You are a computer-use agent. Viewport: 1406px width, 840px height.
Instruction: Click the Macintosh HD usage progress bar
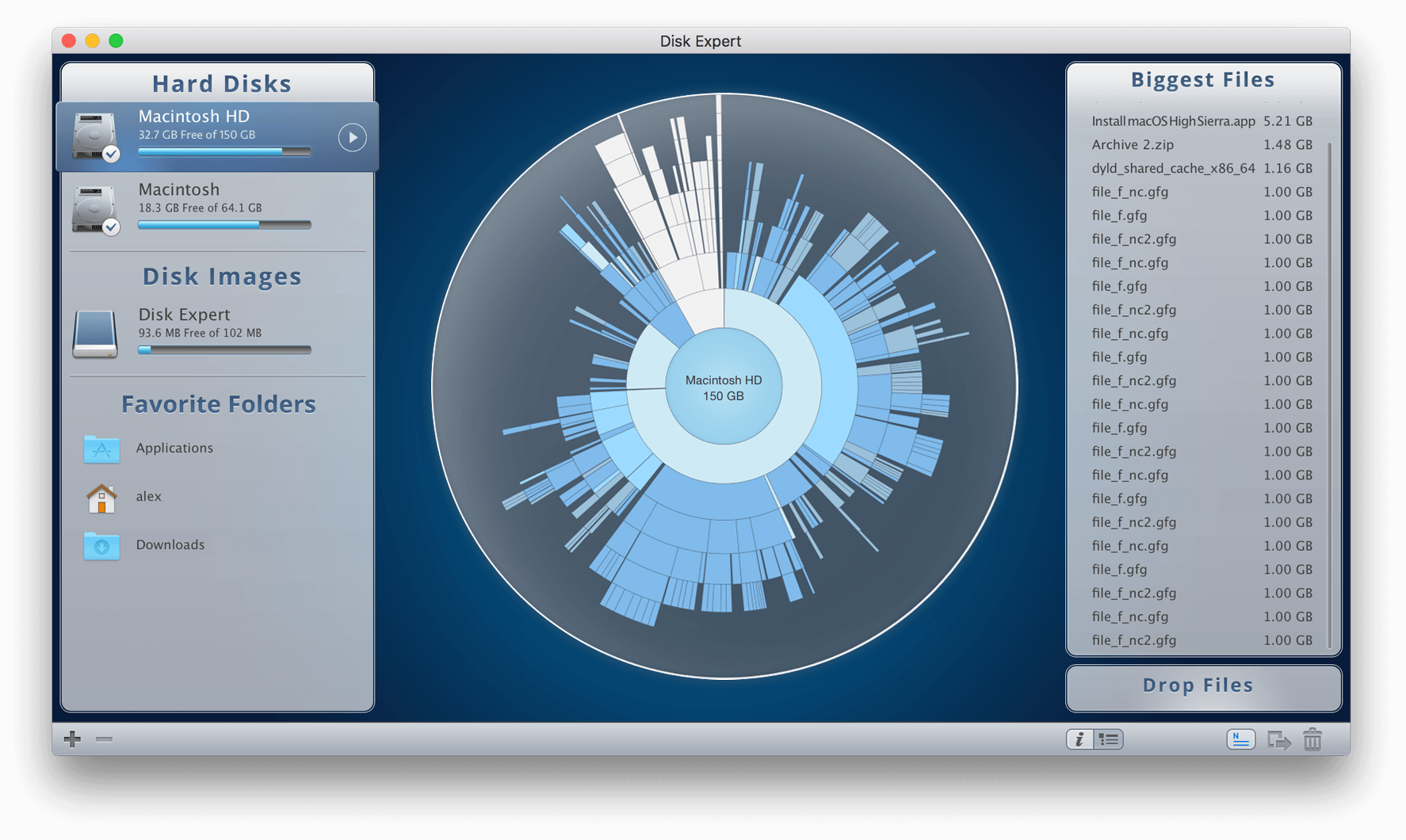pos(224,151)
